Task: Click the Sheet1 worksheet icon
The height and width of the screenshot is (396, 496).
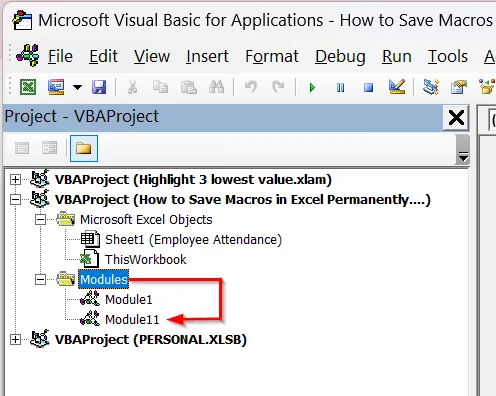Action: 90,239
